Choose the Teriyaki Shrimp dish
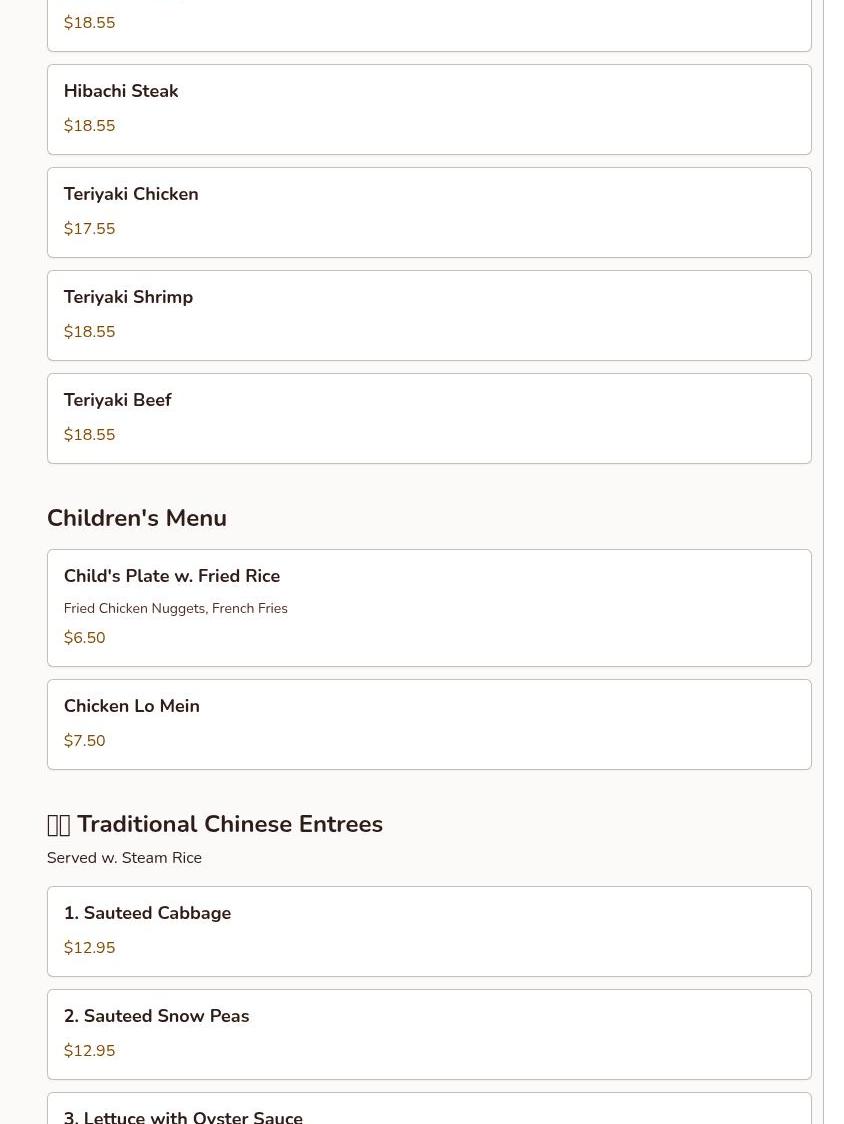Viewport: 844px width, 1124px height. coord(128,297)
